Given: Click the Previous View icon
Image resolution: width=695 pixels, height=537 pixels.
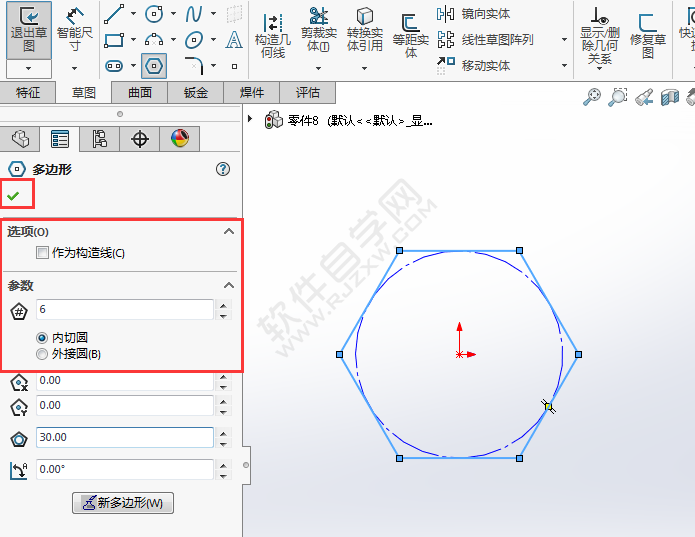Looking at the screenshot, I should tap(644, 97).
